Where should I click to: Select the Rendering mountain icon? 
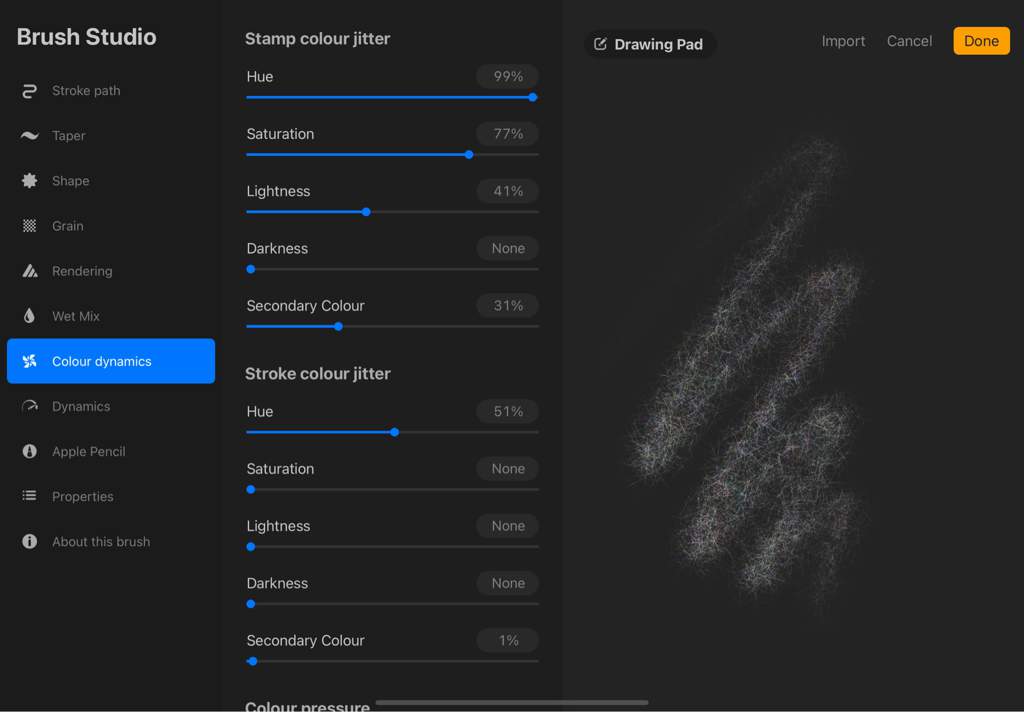pos(29,271)
